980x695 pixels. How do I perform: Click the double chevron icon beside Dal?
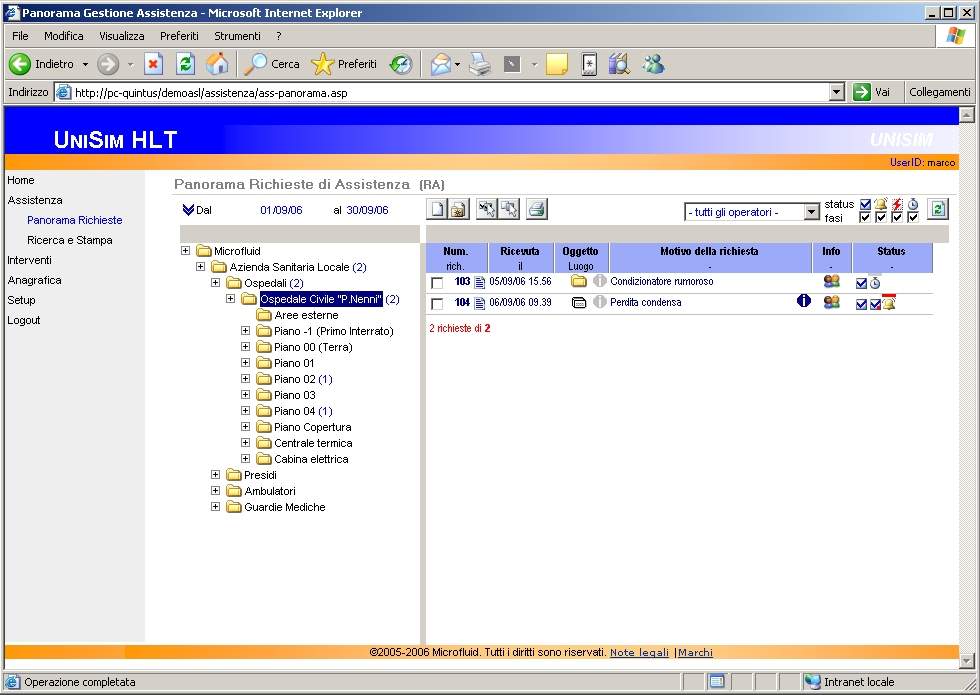[x=188, y=209]
